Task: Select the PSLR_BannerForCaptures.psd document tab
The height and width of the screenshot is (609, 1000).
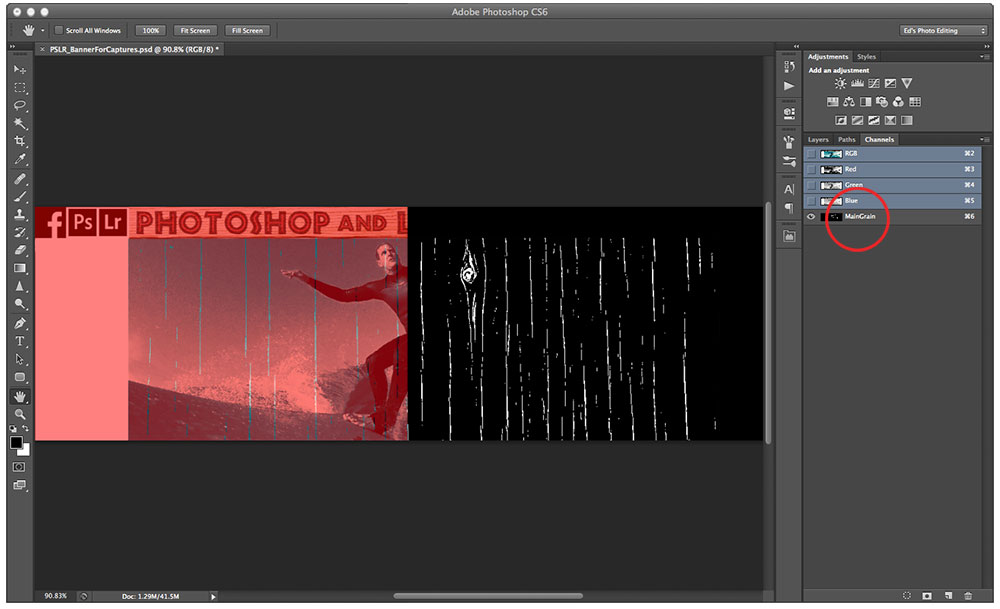Action: point(131,49)
